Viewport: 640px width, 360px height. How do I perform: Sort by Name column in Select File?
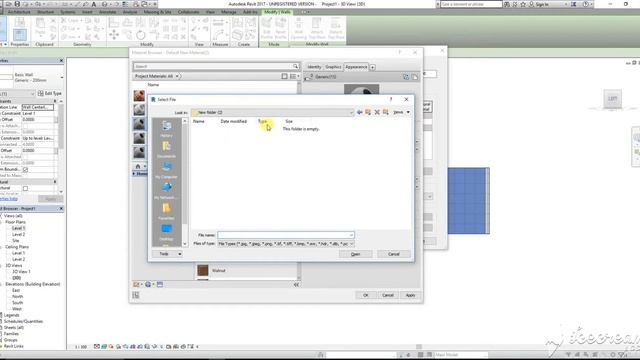click(x=199, y=121)
